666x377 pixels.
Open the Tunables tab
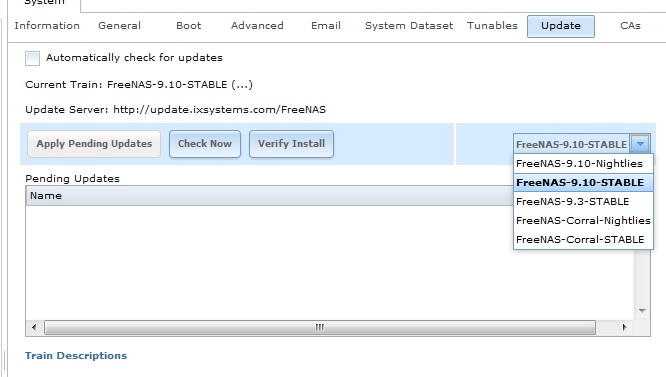(492, 26)
